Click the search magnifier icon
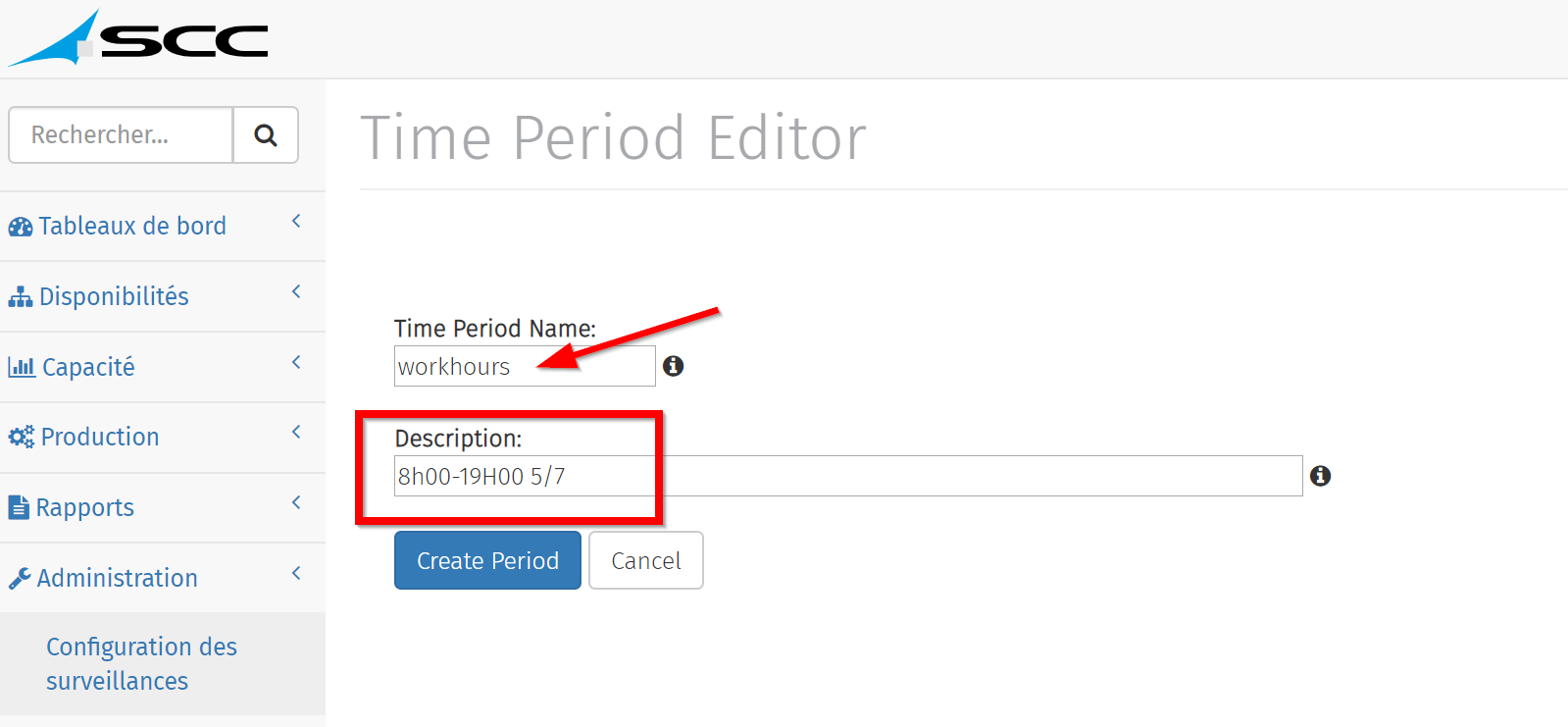The image size is (1568, 727). click(265, 135)
